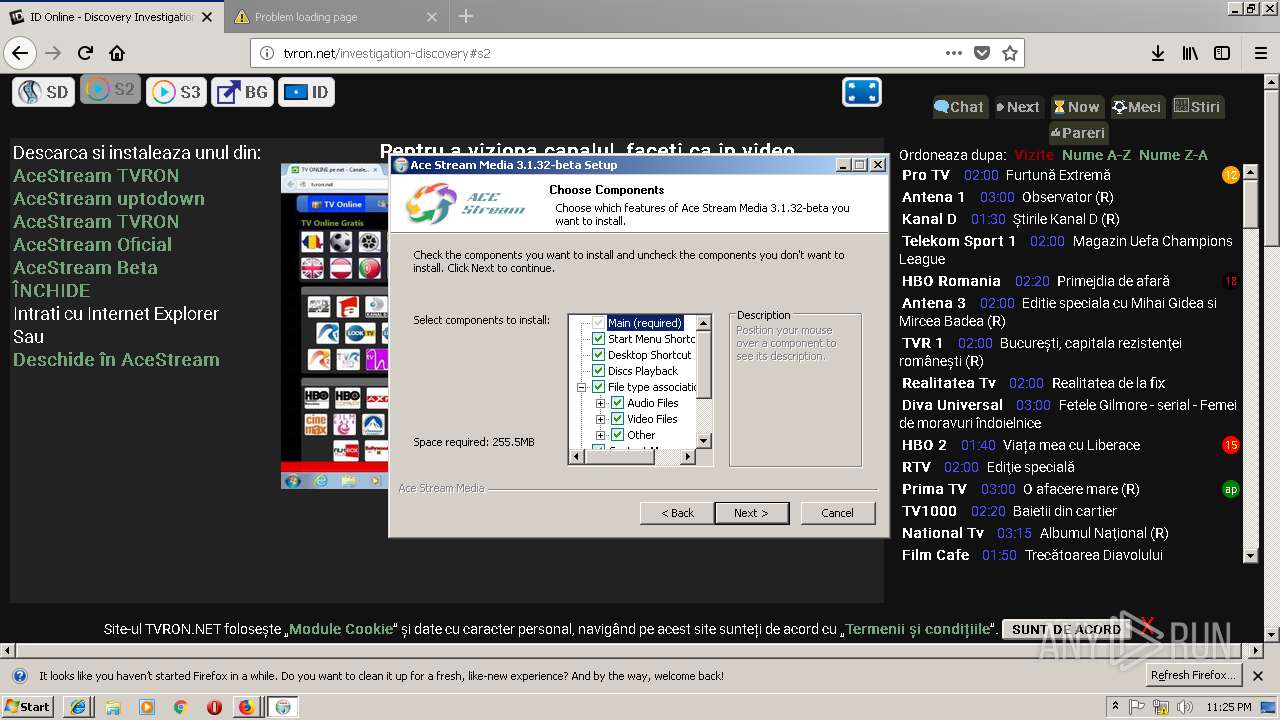Uncheck the Audio Files checkbox
The height and width of the screenshot is (720, 1280).
click(618, 403)
